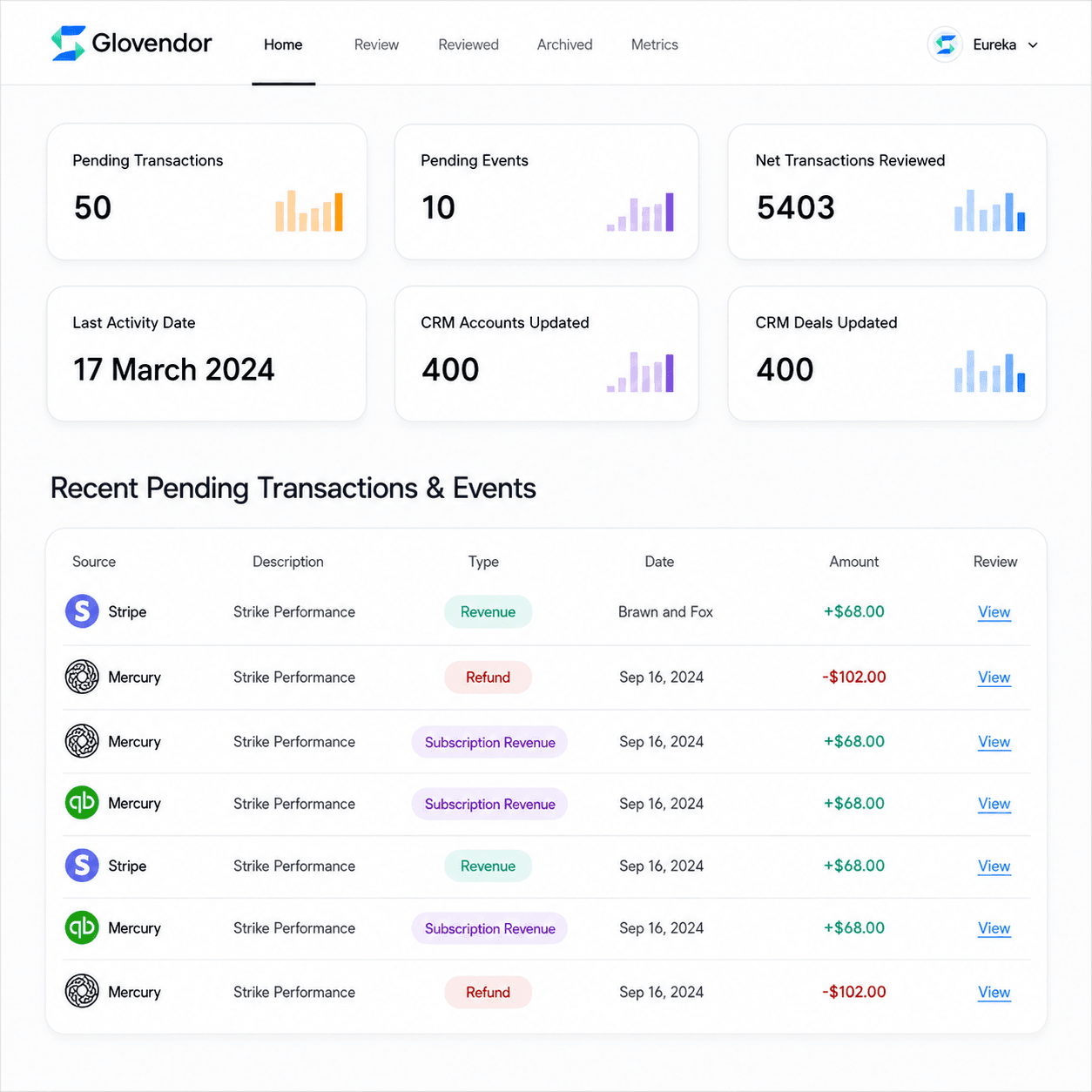Click 400 under CRM Deals Updated
Image resolution: width=1092 pixels, height=1092 pixels.
pos(785,370)
